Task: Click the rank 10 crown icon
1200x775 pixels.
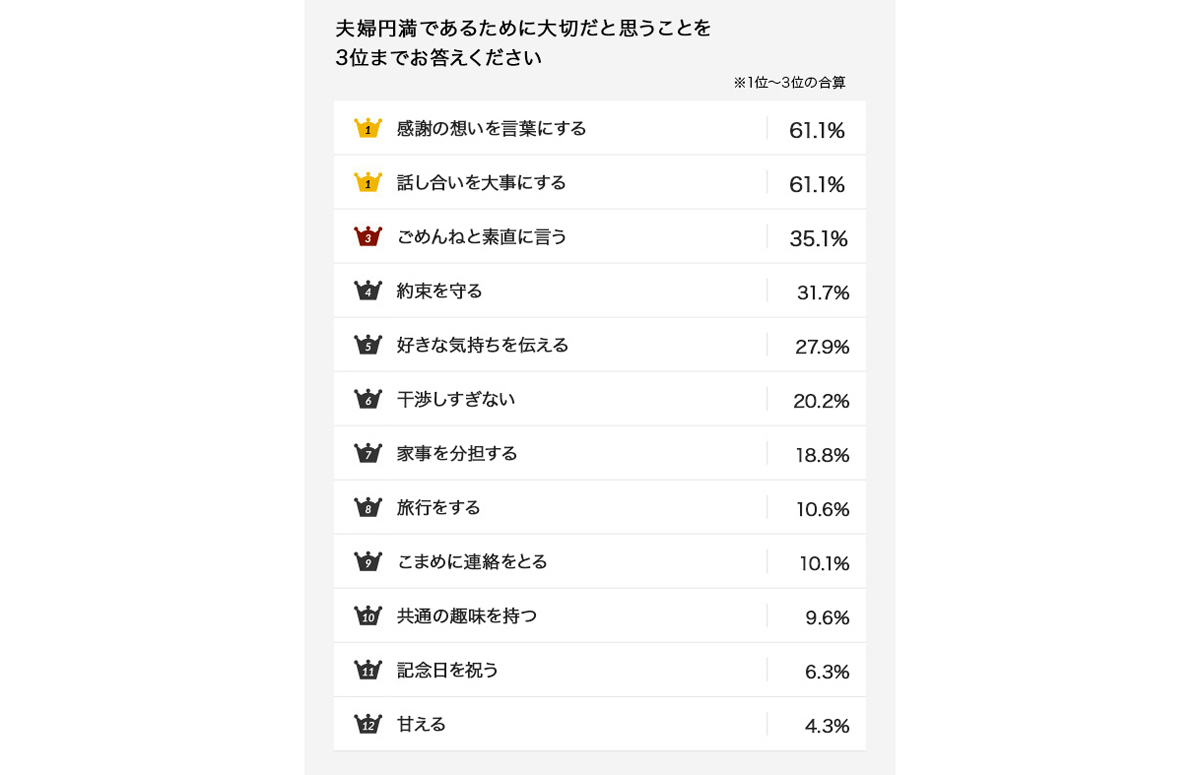Action: [368, 616]
